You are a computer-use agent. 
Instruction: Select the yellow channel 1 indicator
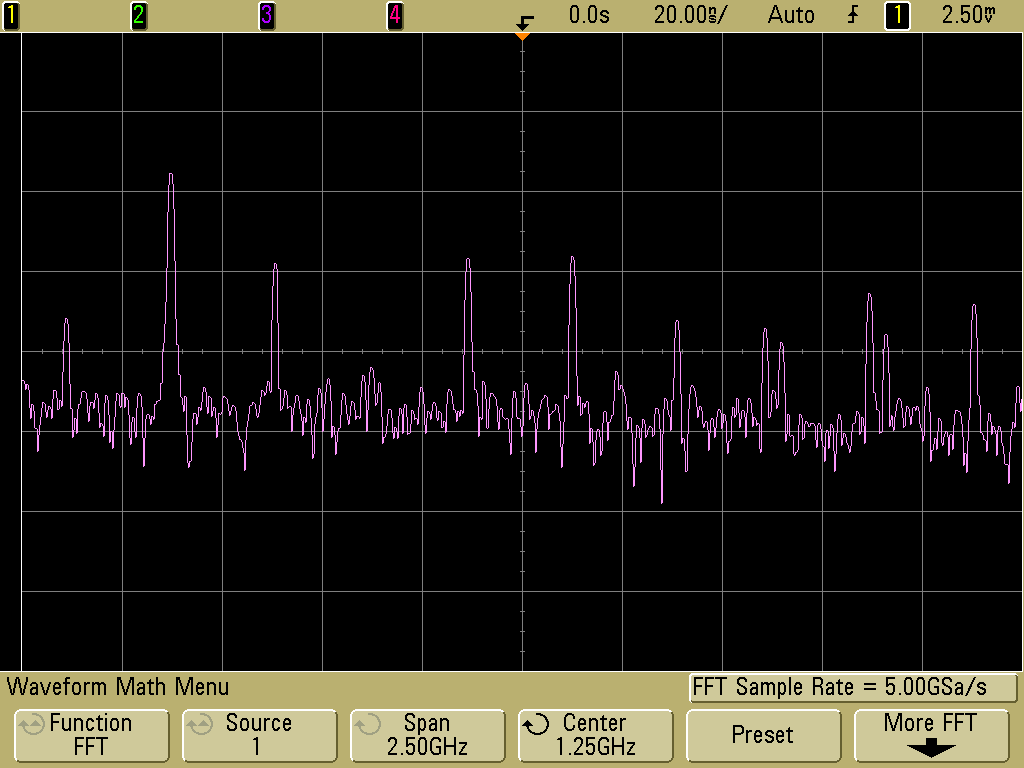click(10, 15)
